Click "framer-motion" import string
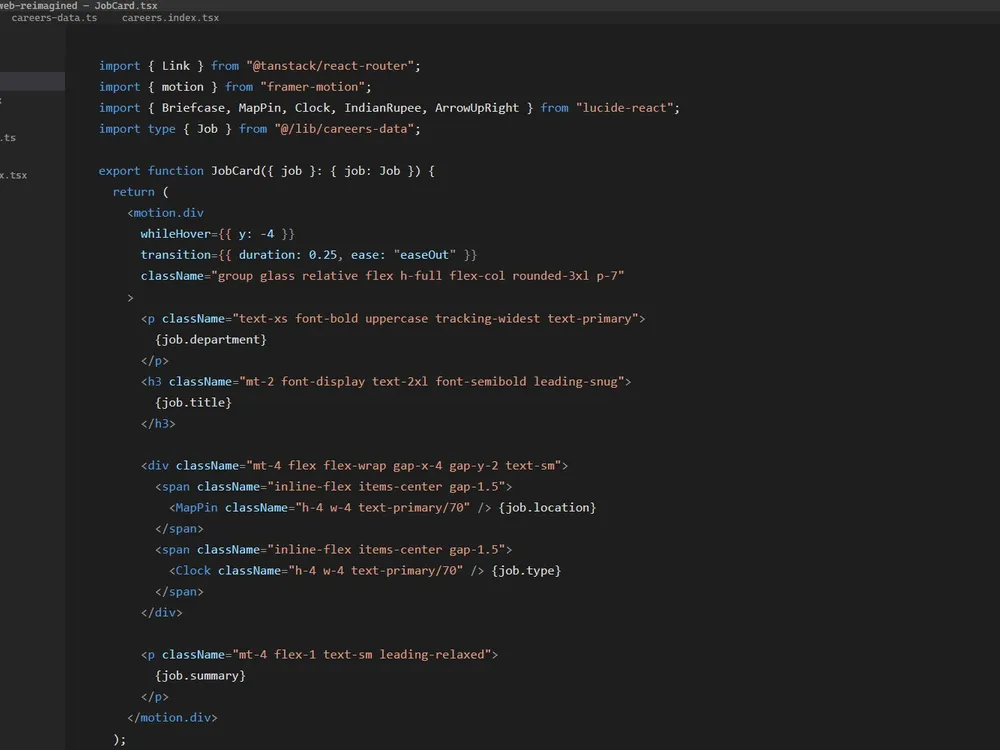The height and width of the screenshot is (750, 1000). click(x=312, y=87)
